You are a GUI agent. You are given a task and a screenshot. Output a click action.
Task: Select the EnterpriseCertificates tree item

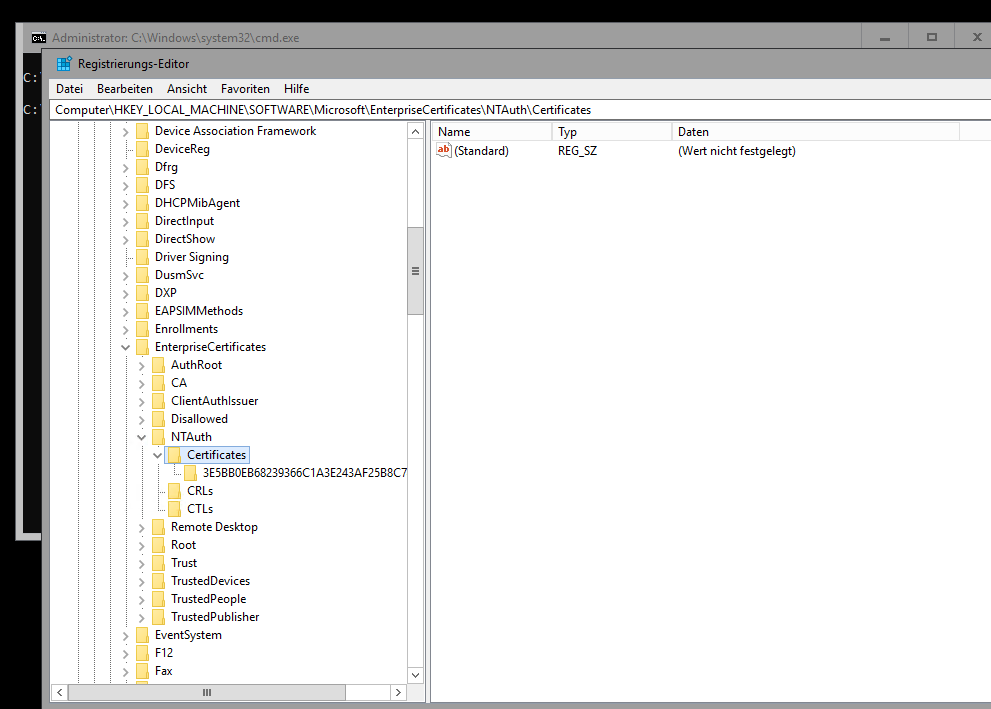[210, 347]
